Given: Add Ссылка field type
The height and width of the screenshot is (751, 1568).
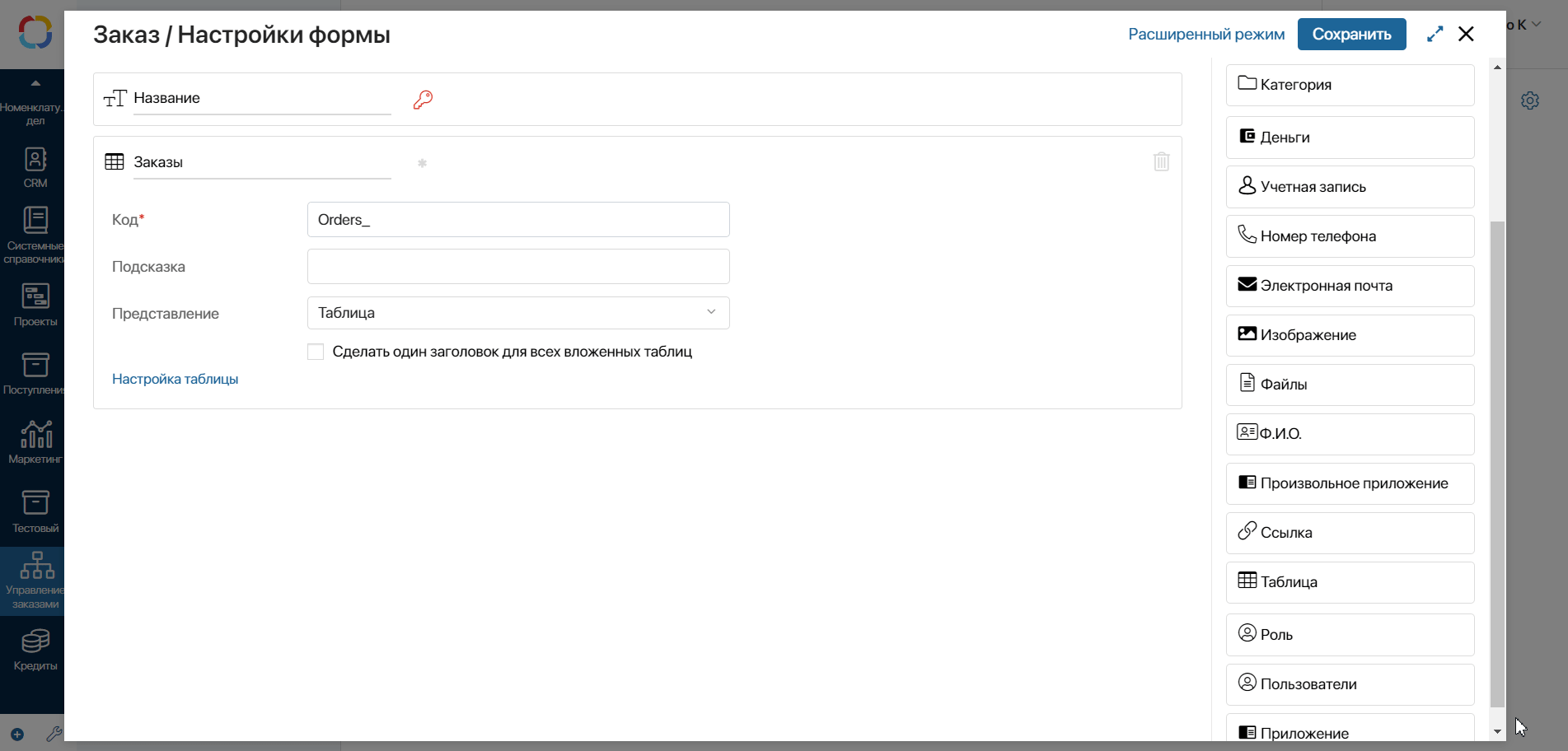Looking at the screenshot, I should [1350, 533].
